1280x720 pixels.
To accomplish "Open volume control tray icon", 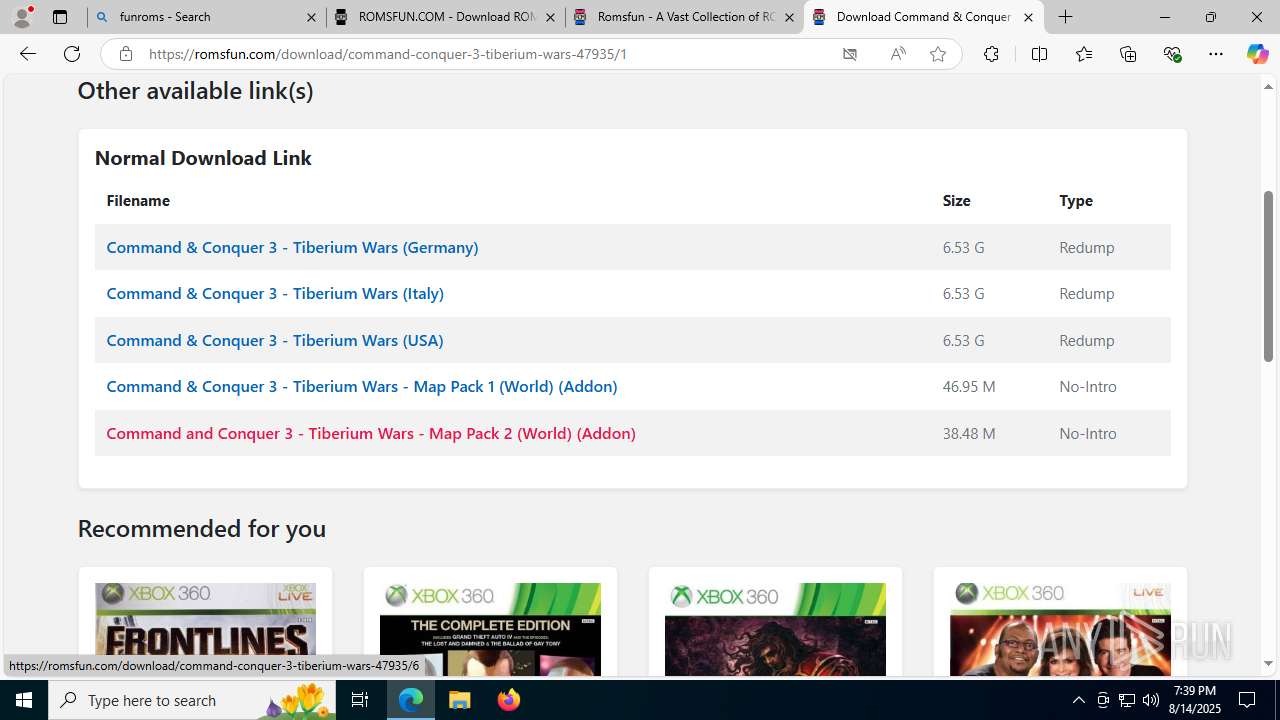I will click(1150, 700).
